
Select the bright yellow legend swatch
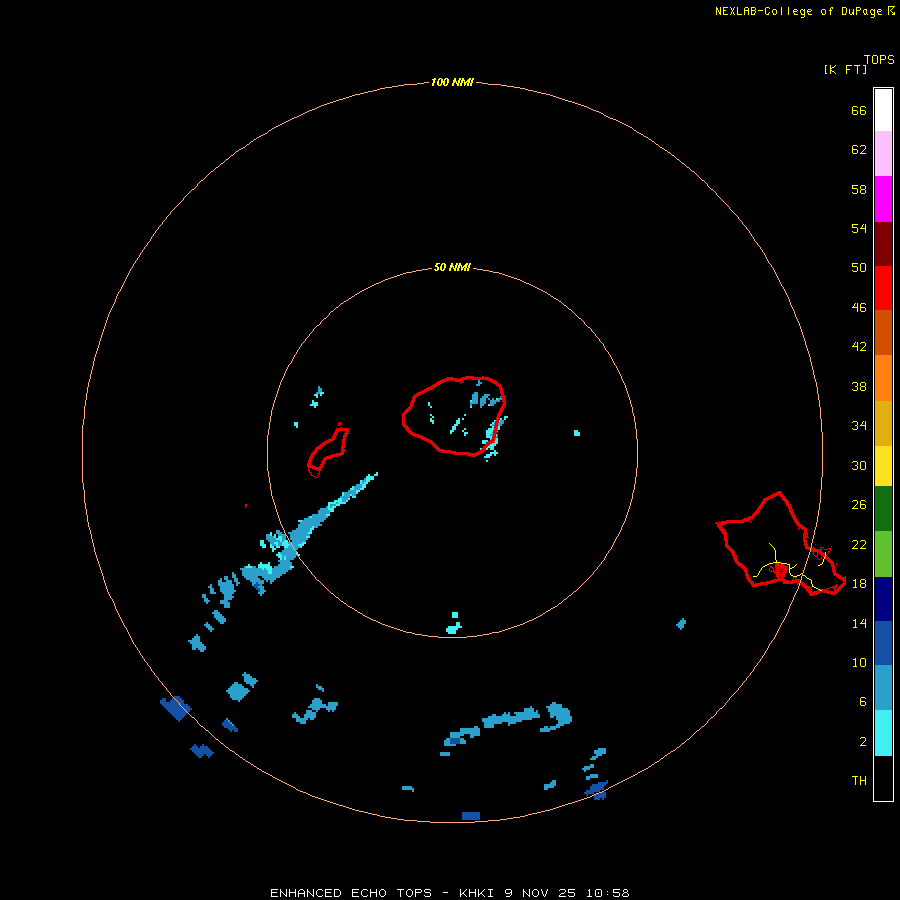pos(883,466)
